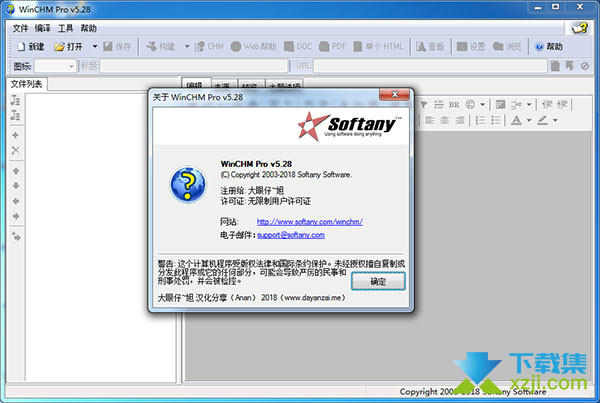Click the decrease indent editor icon

547,104
